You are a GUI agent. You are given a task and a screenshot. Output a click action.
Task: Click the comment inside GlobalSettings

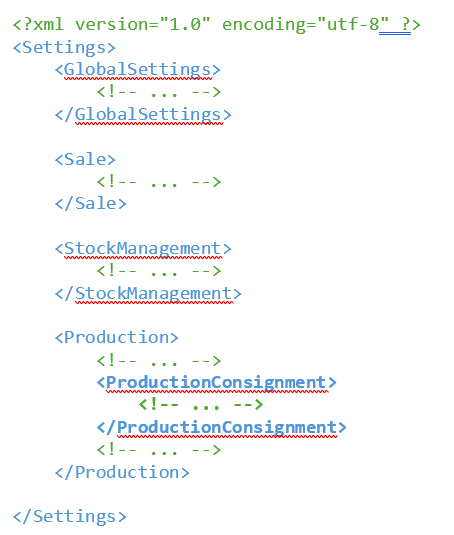click(x=159, y=91)
